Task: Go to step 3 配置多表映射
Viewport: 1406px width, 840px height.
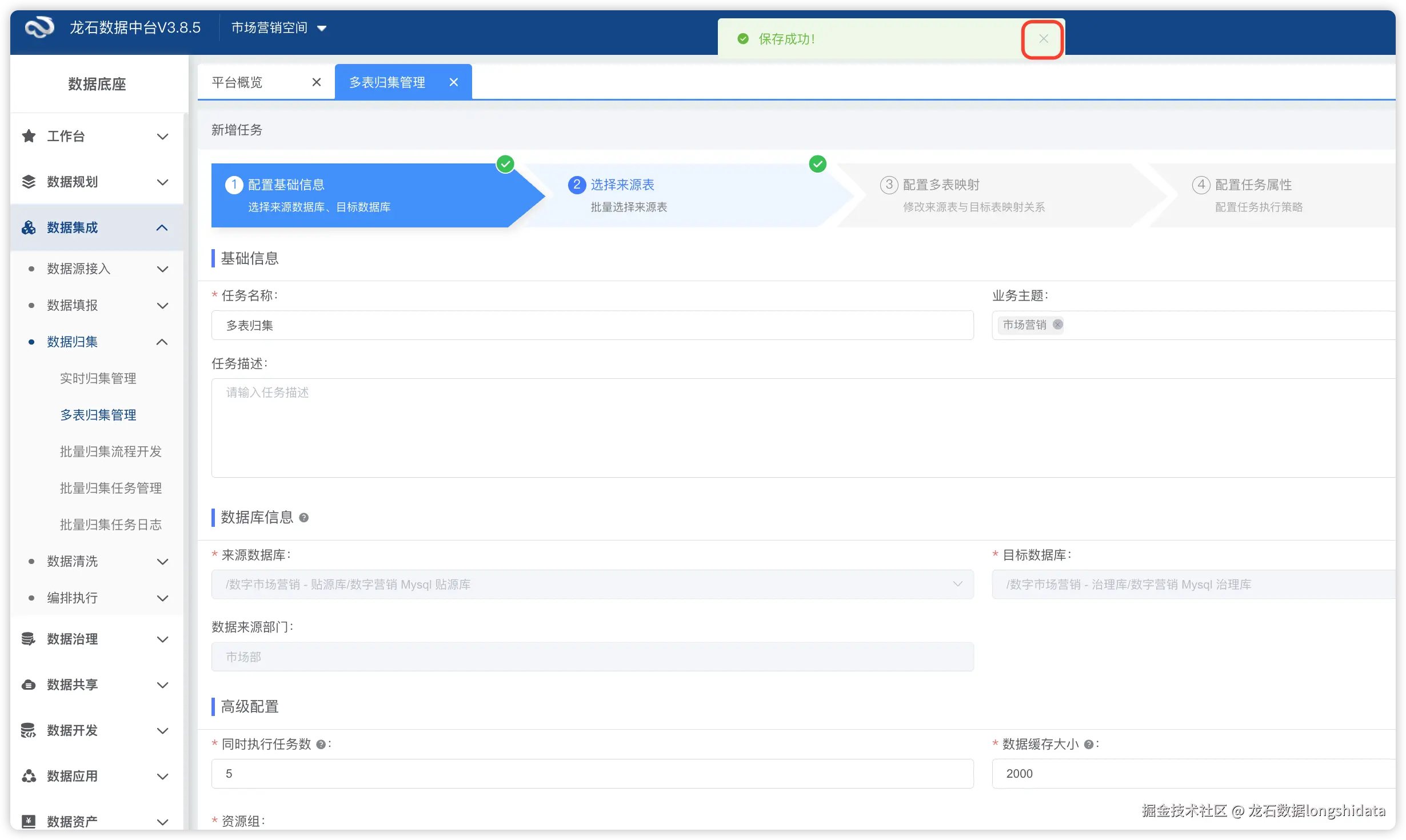Action: coord(941,185)
